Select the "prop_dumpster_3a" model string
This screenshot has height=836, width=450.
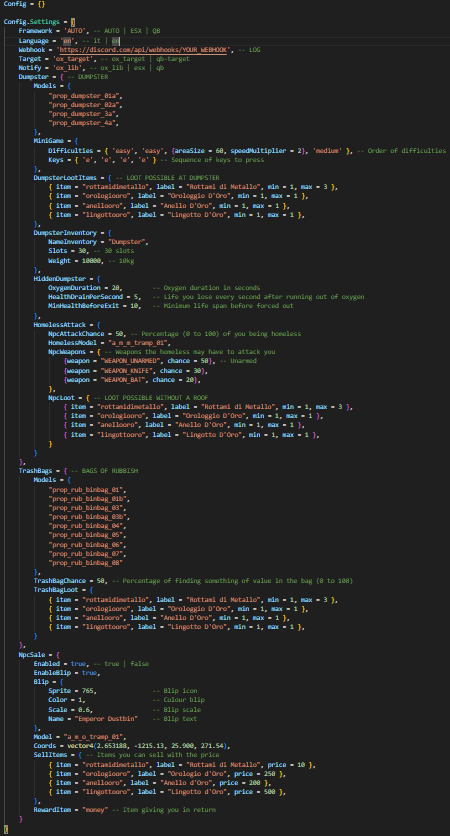(x=83, y=114)
